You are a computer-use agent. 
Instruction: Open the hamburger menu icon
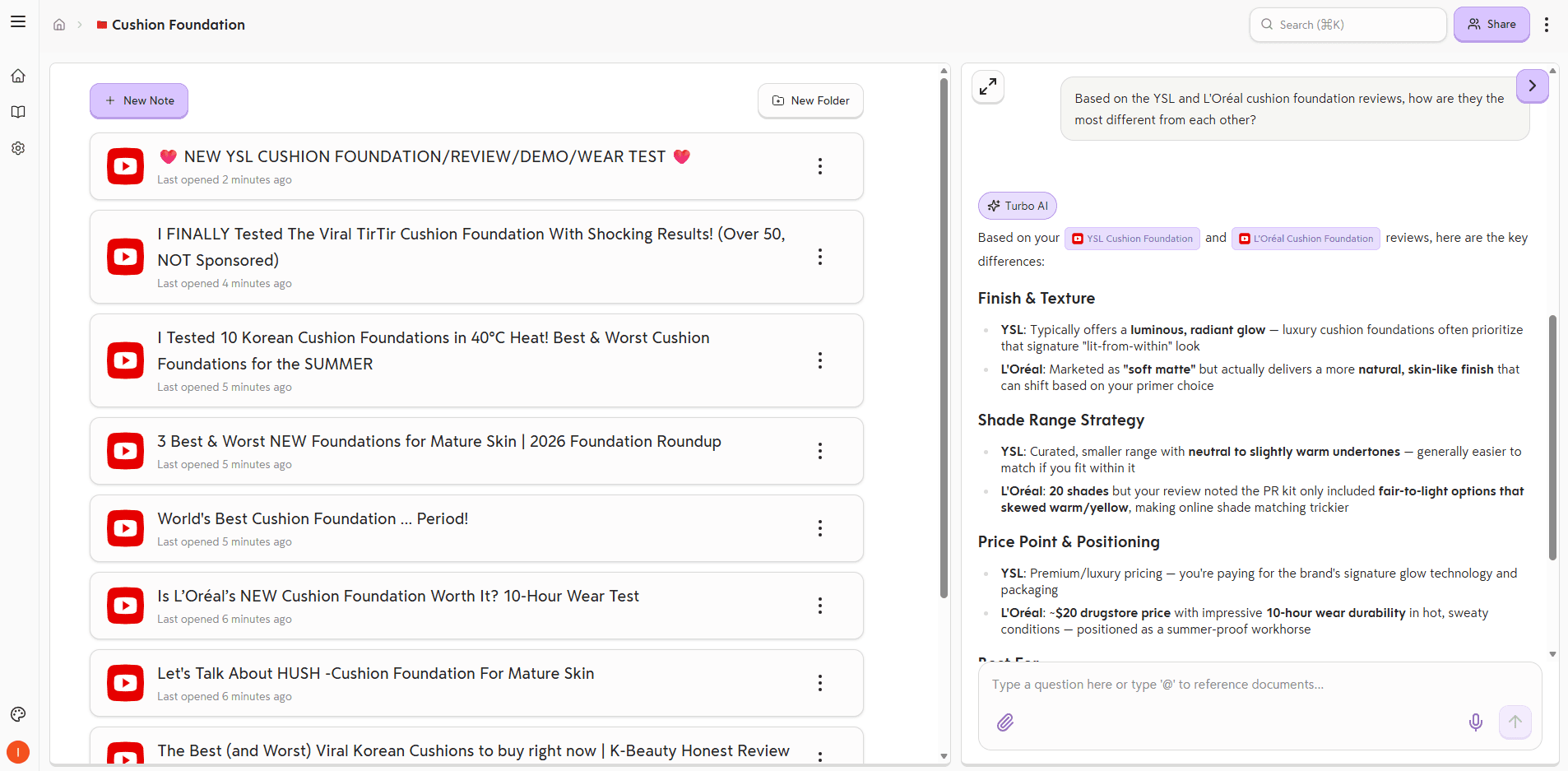[18, 22]
